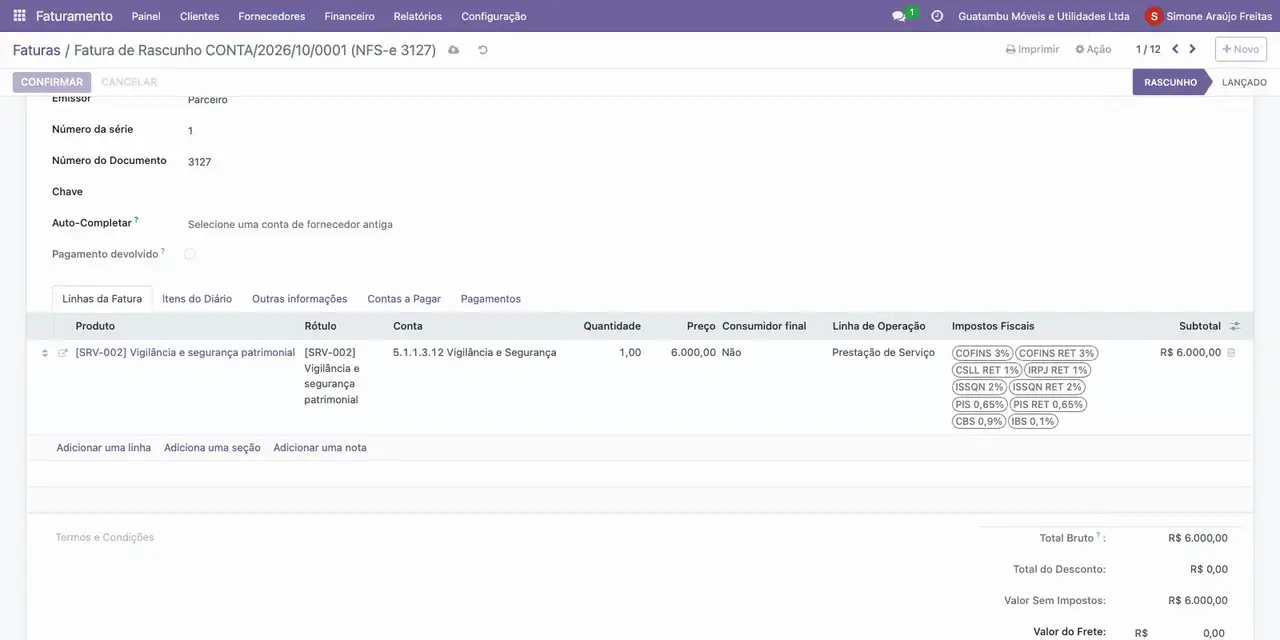Open the Ação gear dropdown

point(1093,49)
